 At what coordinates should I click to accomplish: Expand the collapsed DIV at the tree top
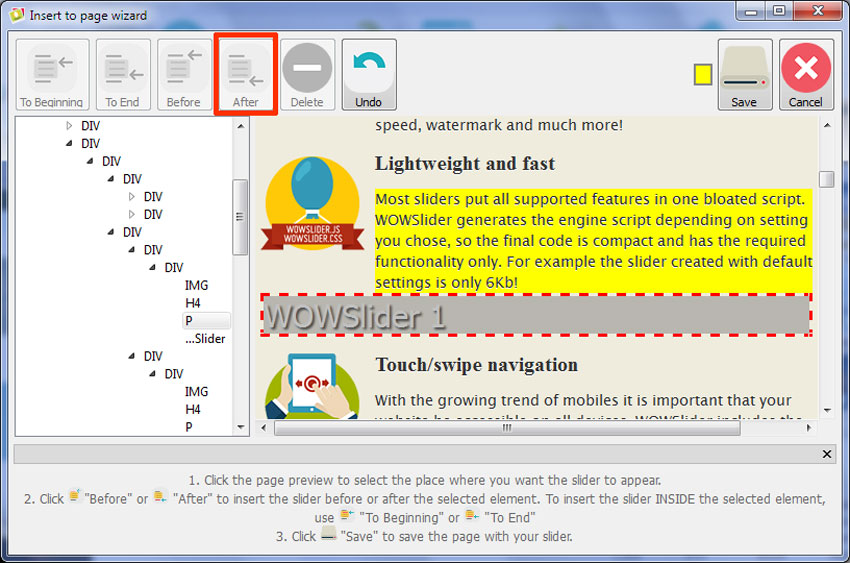click(69, 126)
